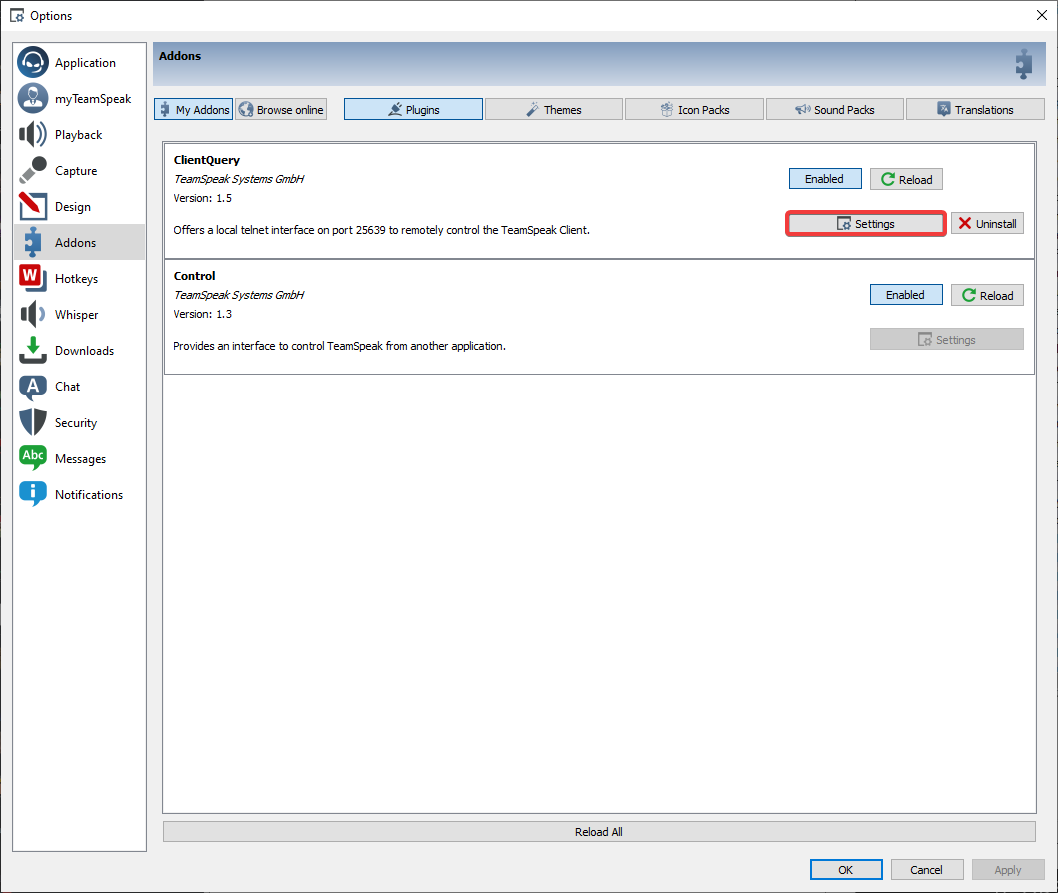Open Chat letter A icon
Image resolution: width=1058 pixels, height=893 pixels.
point(32,386)
